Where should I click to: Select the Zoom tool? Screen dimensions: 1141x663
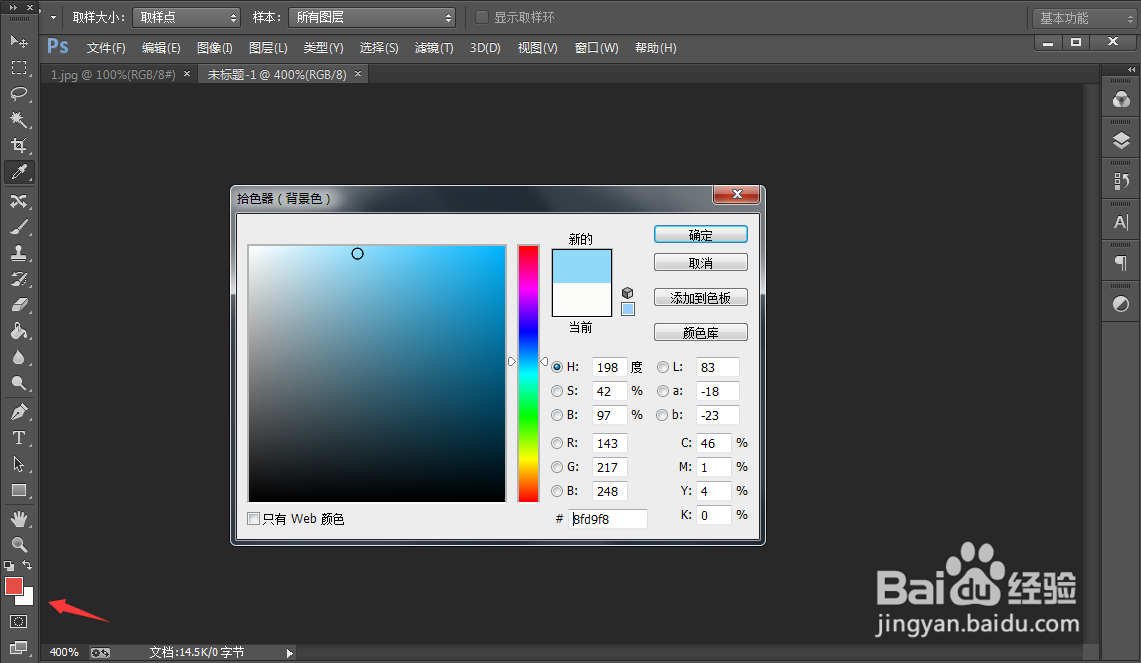coord(18,543)
